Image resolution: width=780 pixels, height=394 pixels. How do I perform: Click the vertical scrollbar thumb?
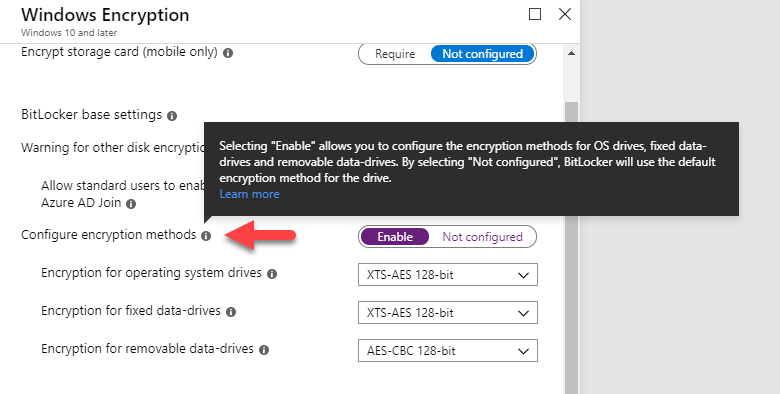click(x=571, y=248)
